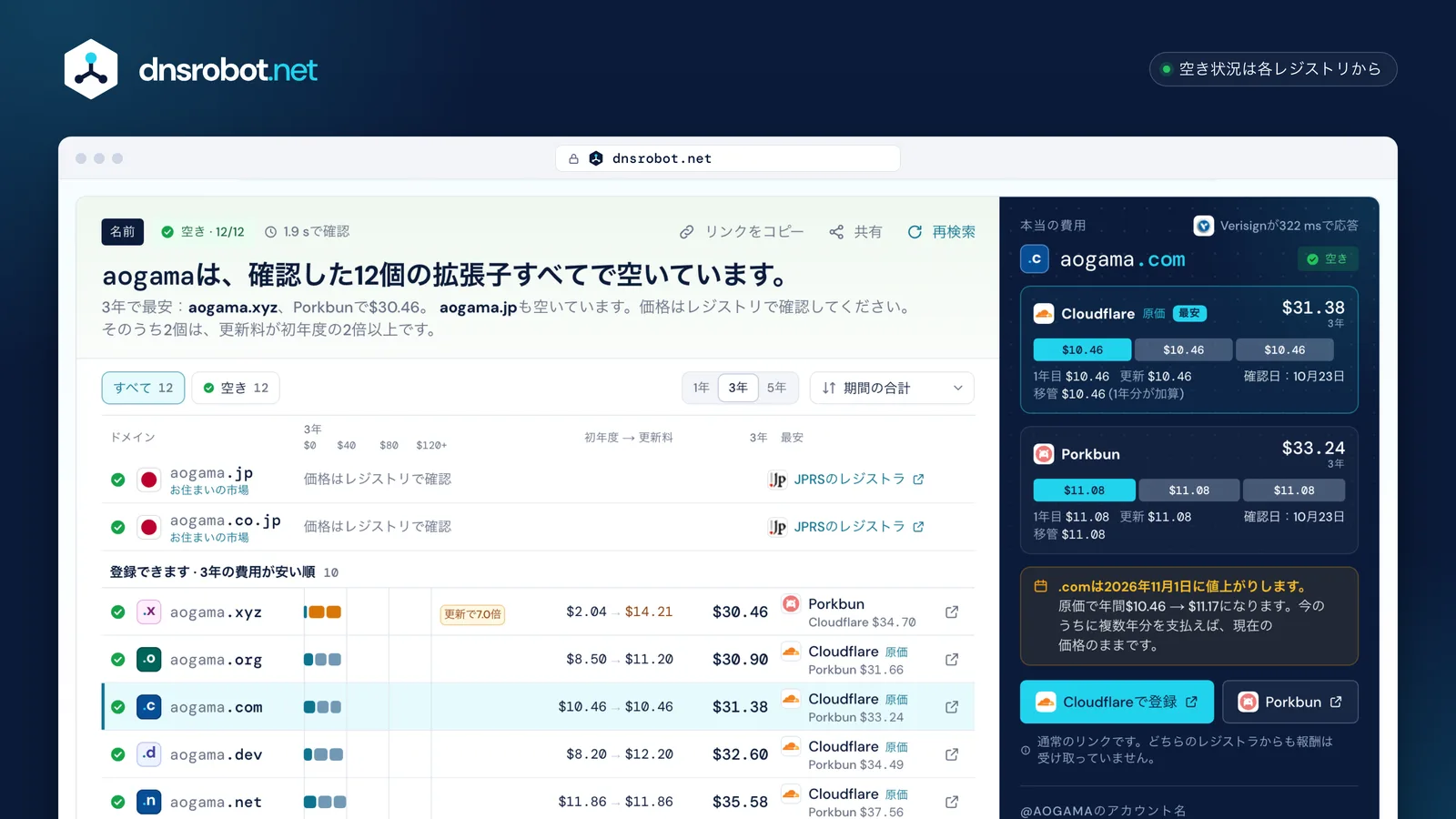Viewport: 1456px width, 819px height.
Task: Select the すべて 12 filter tab
Action: point(143,388)
